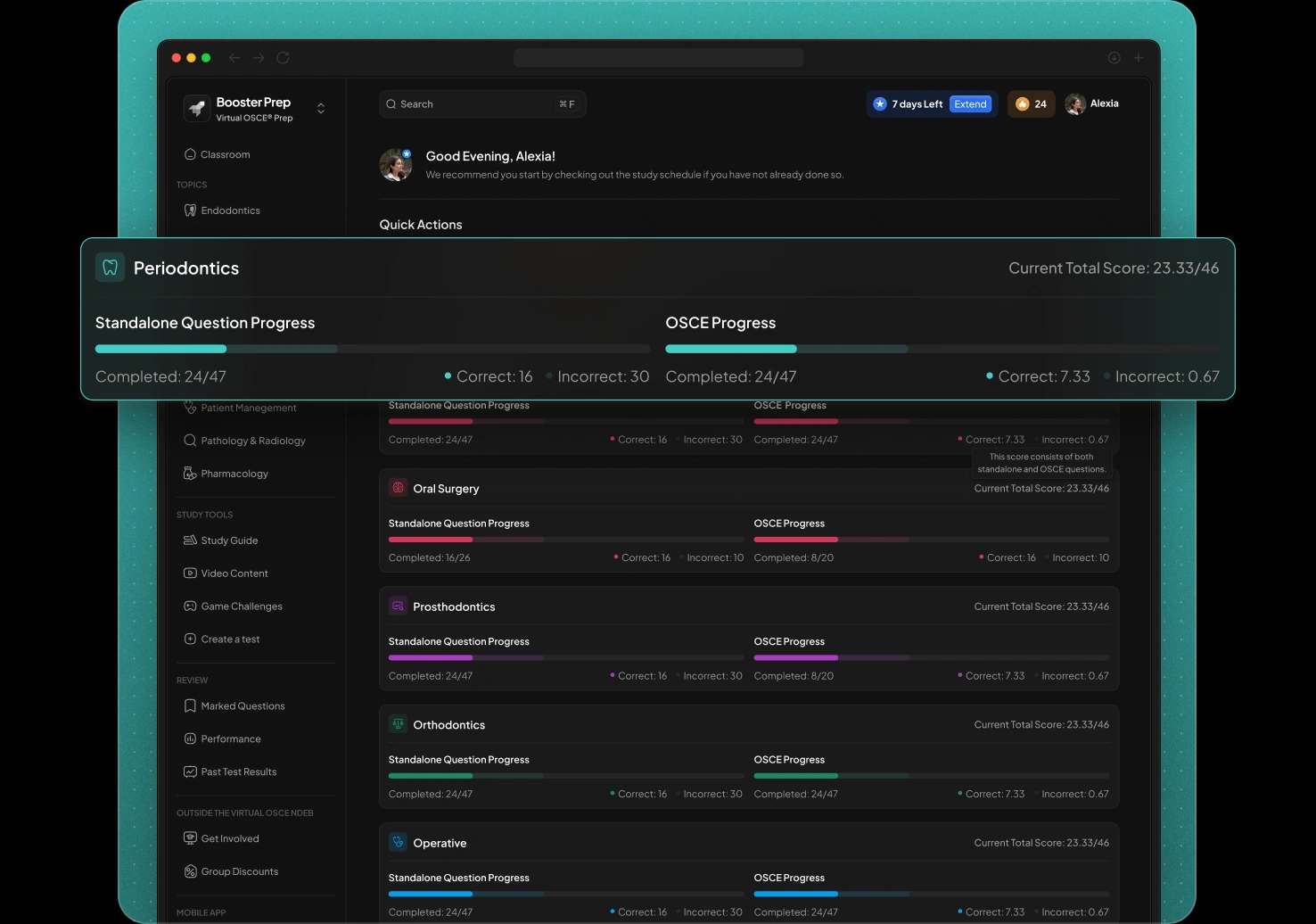Click the Study Guide icon in sidebar
This screenshot has height=924, width=1316.
(x=190, y=540)
